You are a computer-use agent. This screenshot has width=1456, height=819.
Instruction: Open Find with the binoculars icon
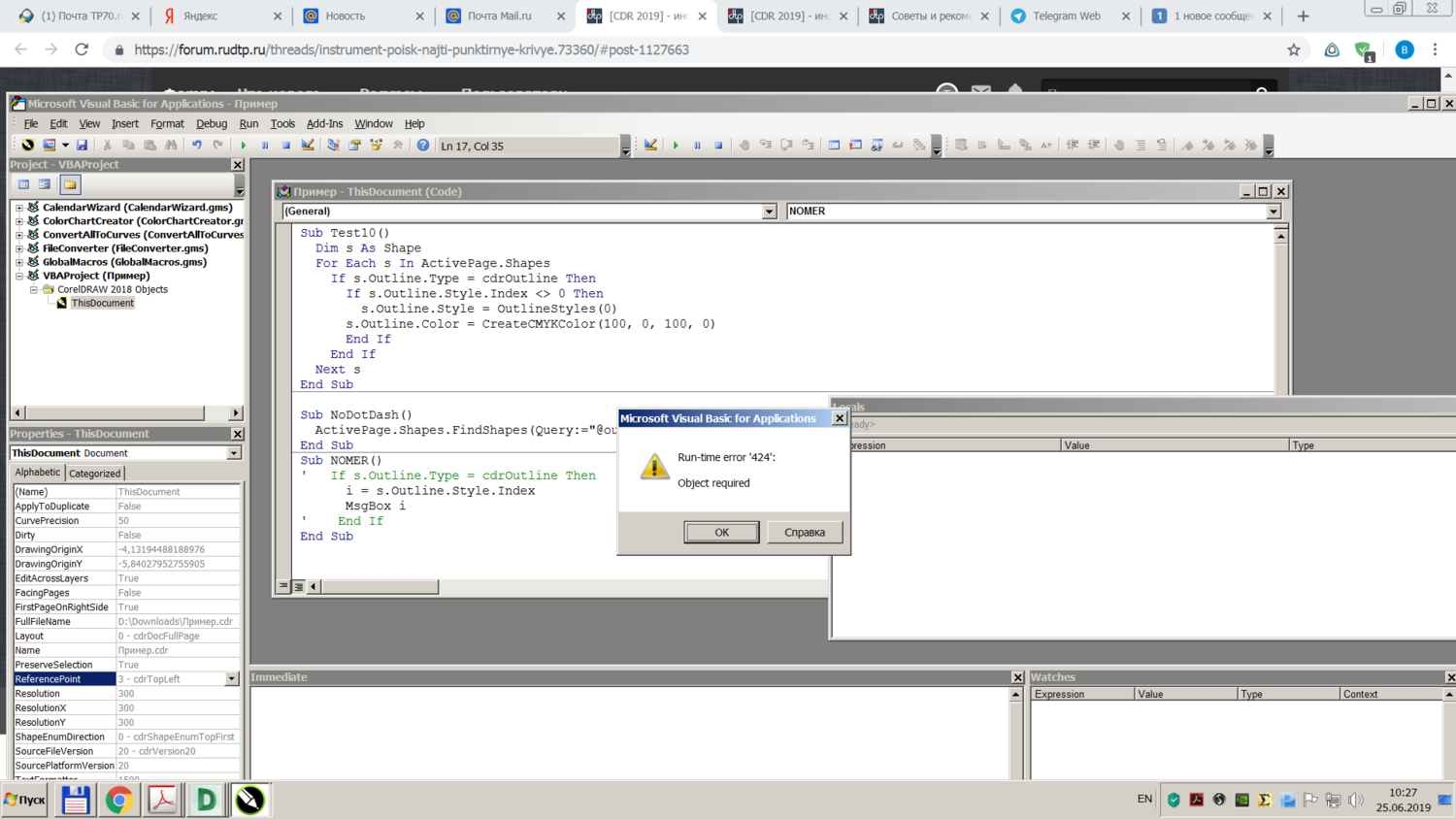point(171,146)
